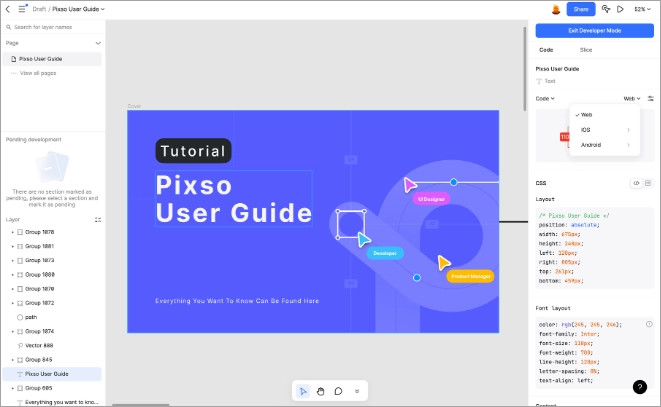Open the AI assistant icon beside Share
Screen dimensions: 661x407
(x=606, y=9)
